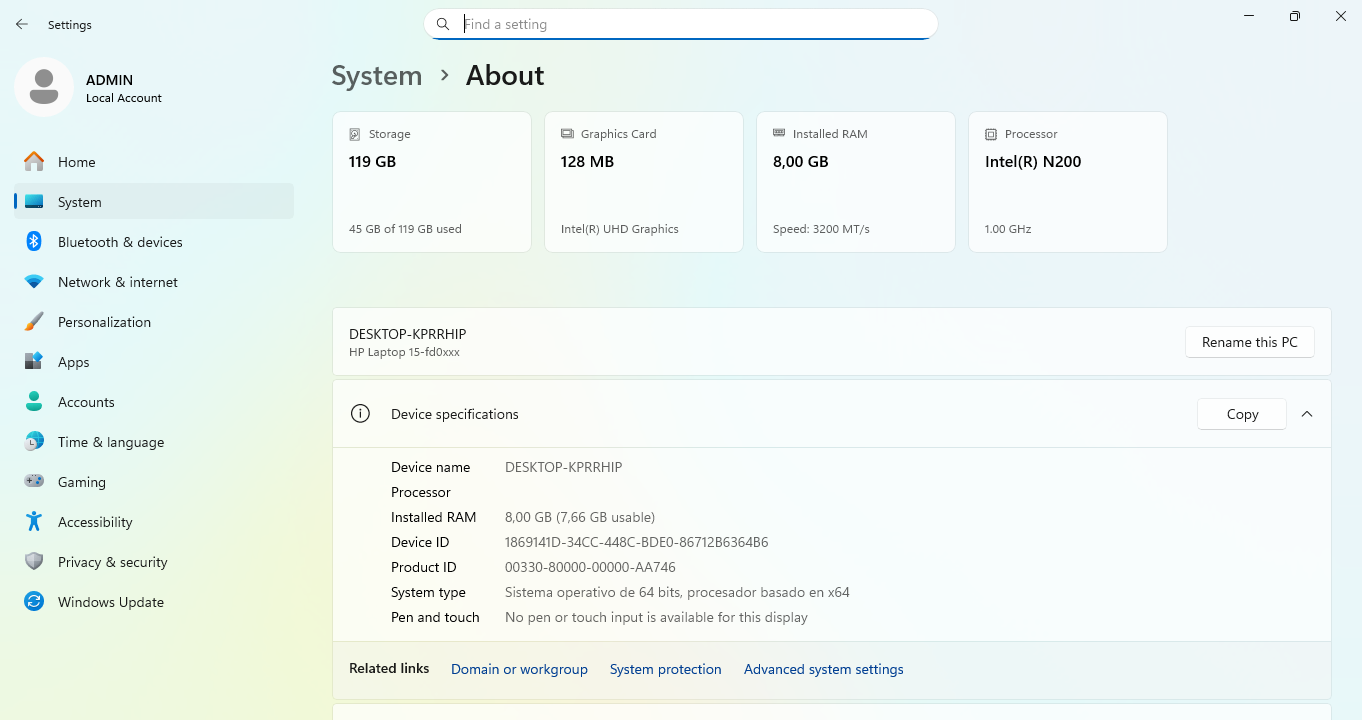Click the search magnifier icon
1362x720 pixels.
[443, 24]
